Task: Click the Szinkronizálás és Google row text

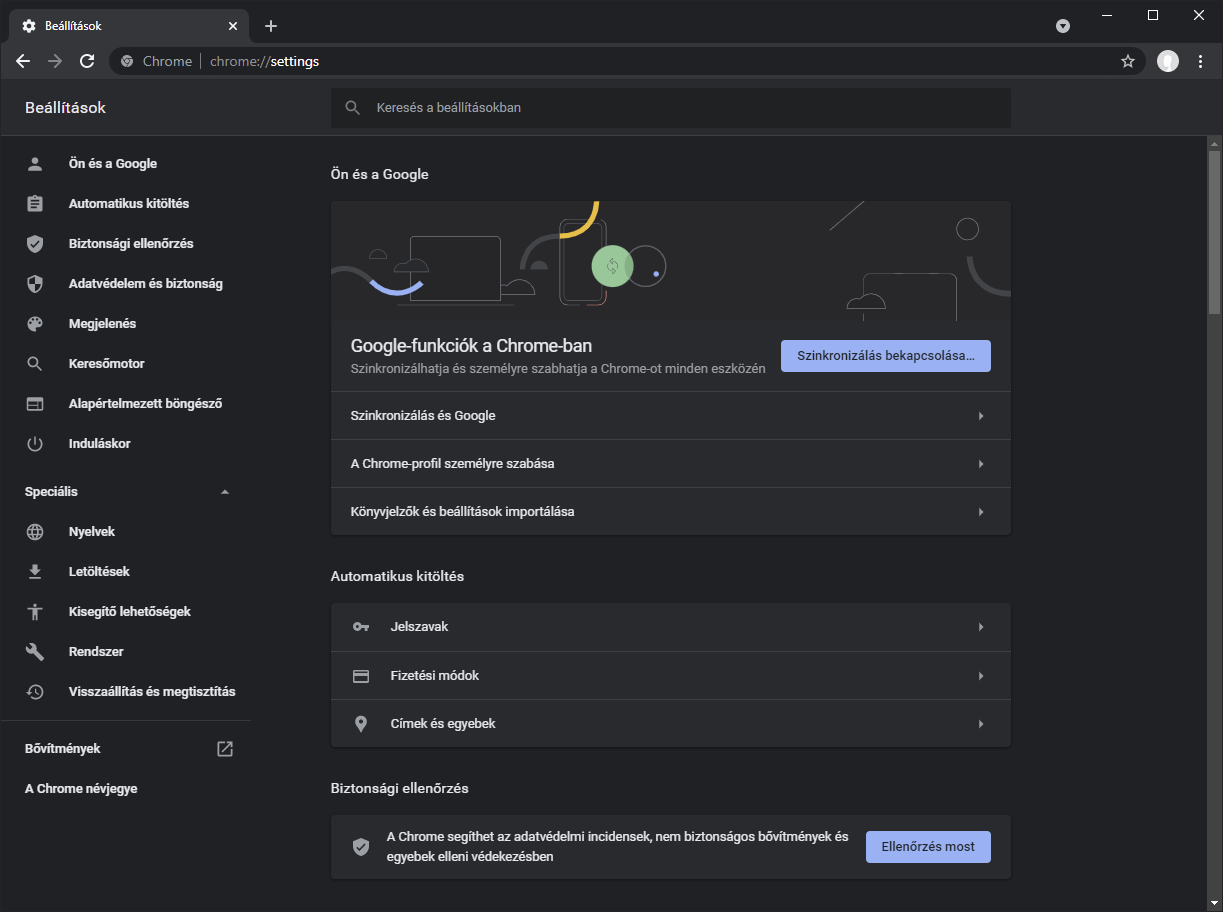Action: 423,416
